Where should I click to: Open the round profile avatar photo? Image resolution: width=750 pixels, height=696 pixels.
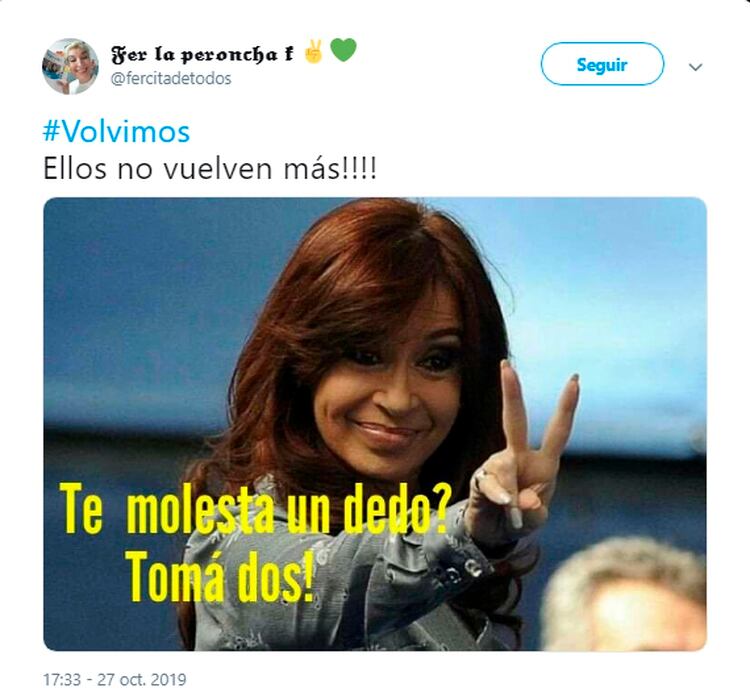[x=70, y=66]
